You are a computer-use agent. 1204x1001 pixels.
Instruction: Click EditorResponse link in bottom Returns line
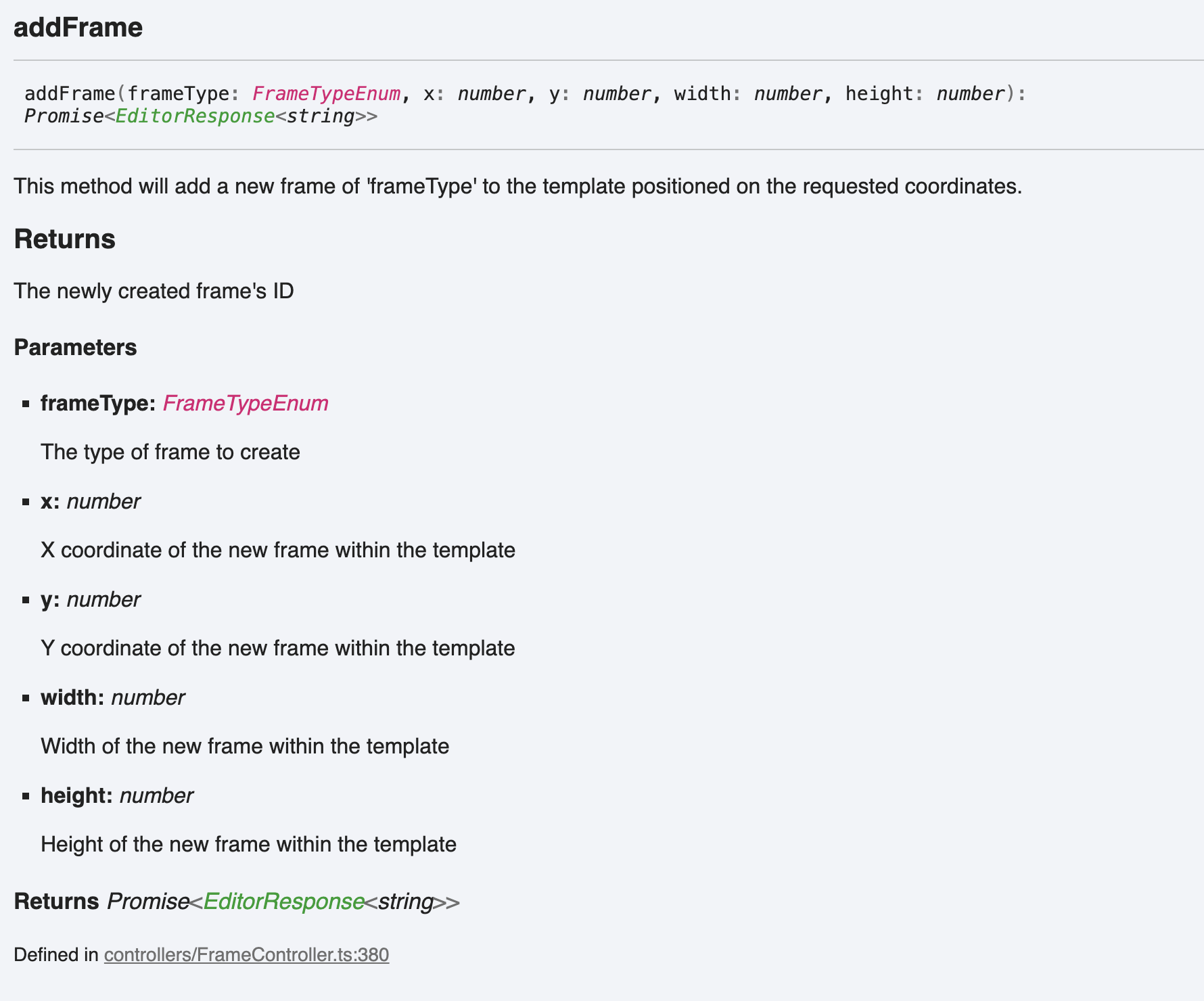click(x=283, y=902)
